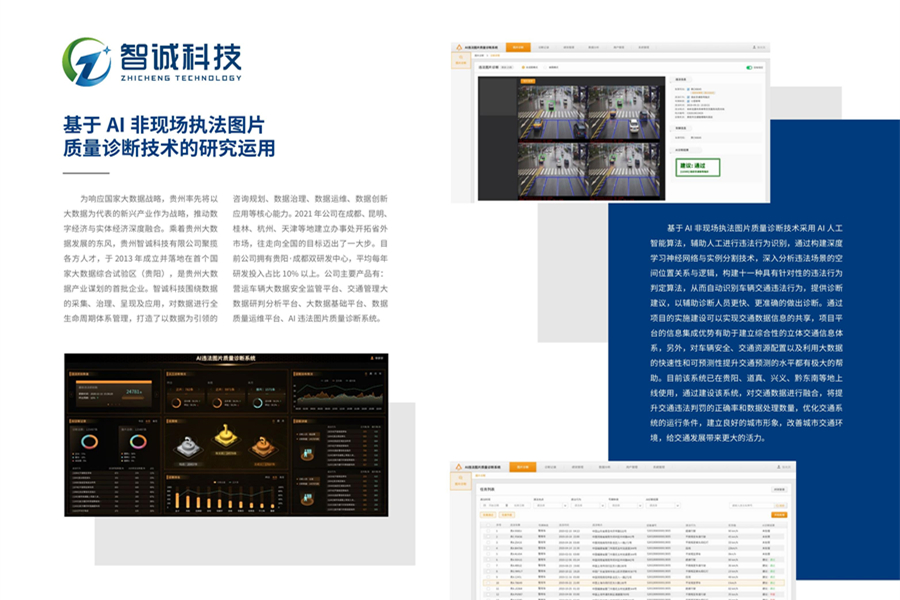Select the orange radio button beside the diagnosis title
Image resolution: width=900 pixels, height=600 pixels.
click(x=521, y=68)
